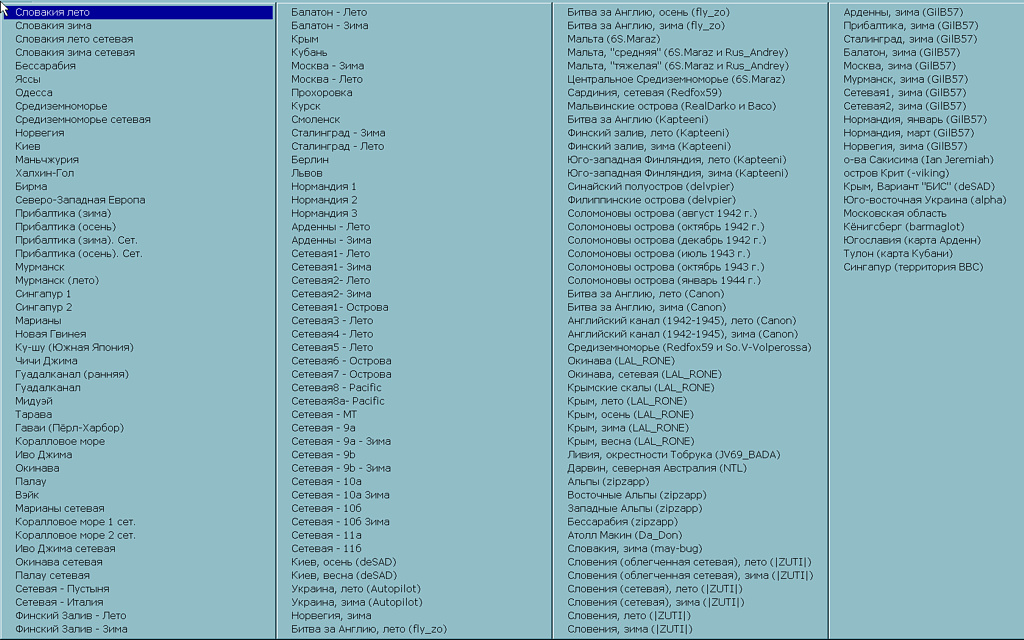Choose 'Сингапур (территория ВВС)' map
1024x640 pixels.
pyautogui.click(x=913, y=266)
